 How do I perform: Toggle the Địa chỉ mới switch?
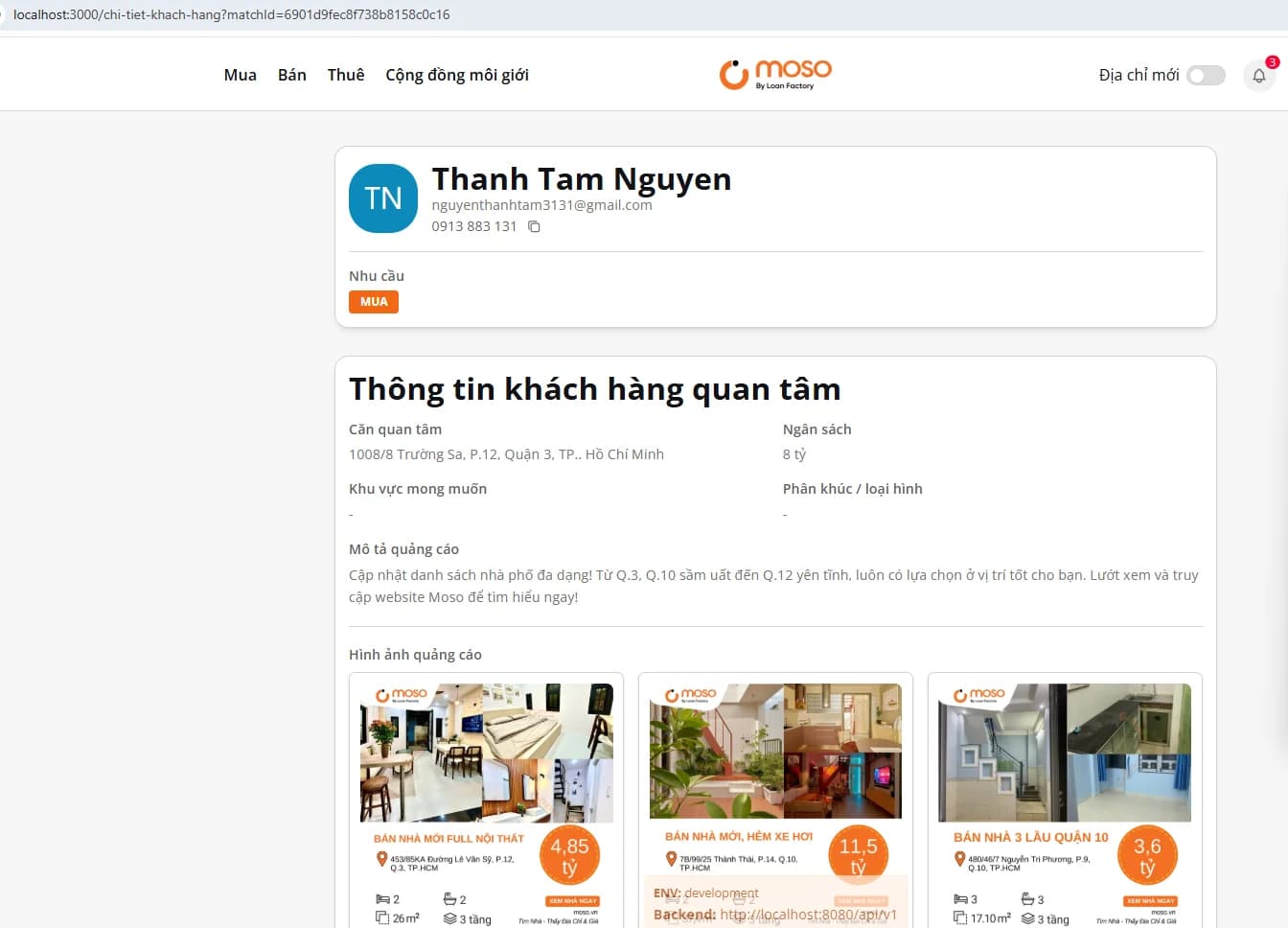pyautogui.click(x=1206, y=76)
